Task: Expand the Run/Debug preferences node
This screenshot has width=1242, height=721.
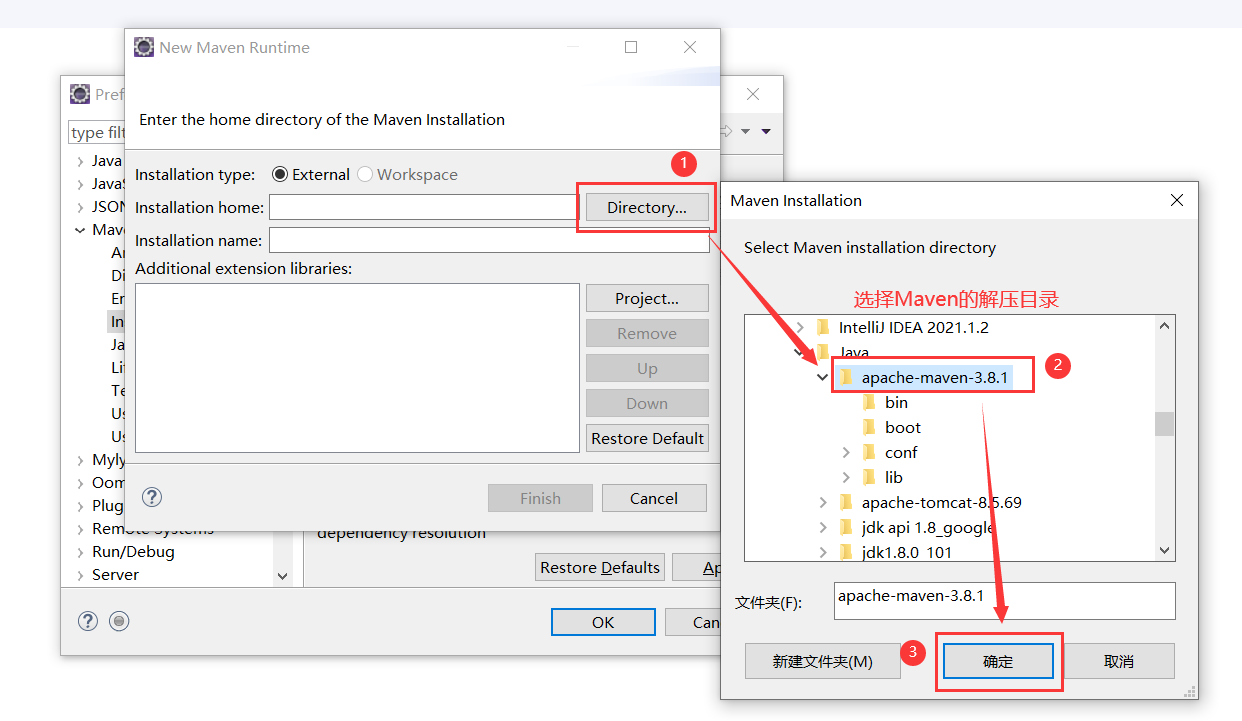Action: coord(80,552)
